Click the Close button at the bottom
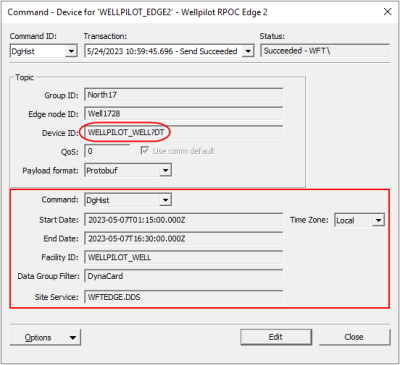 tap(354, 337)
